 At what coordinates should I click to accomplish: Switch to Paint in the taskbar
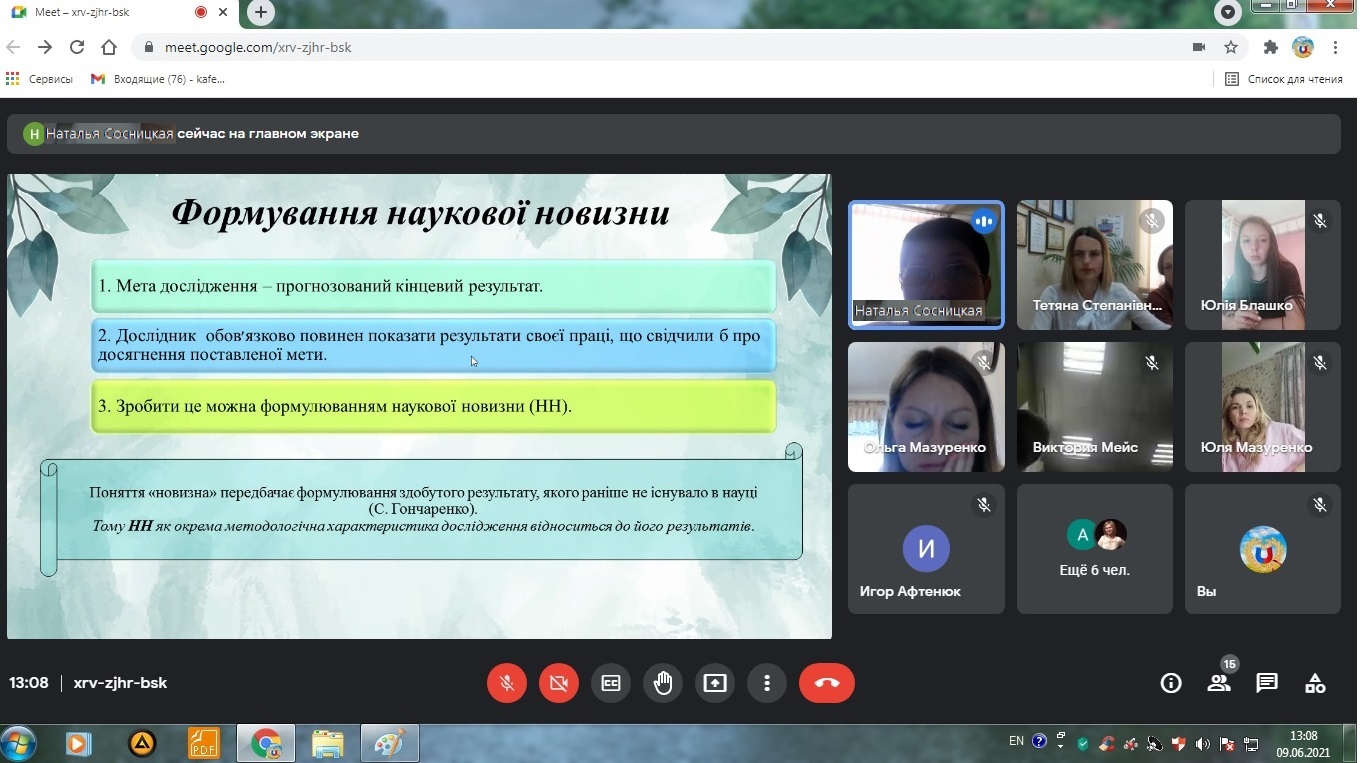pos(390,744)
